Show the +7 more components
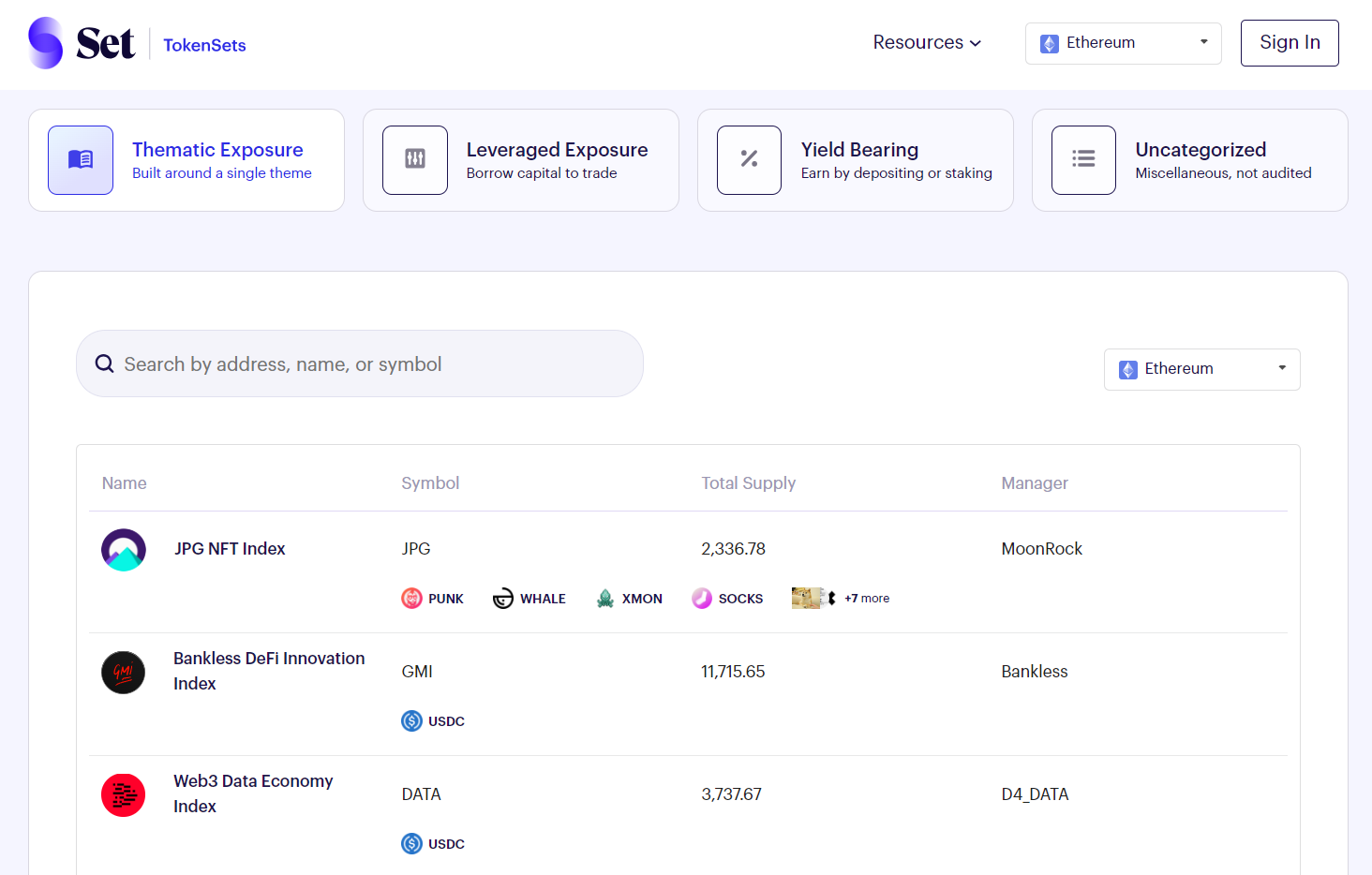Viewport: 1372px width, 875px height. (867, 599)
